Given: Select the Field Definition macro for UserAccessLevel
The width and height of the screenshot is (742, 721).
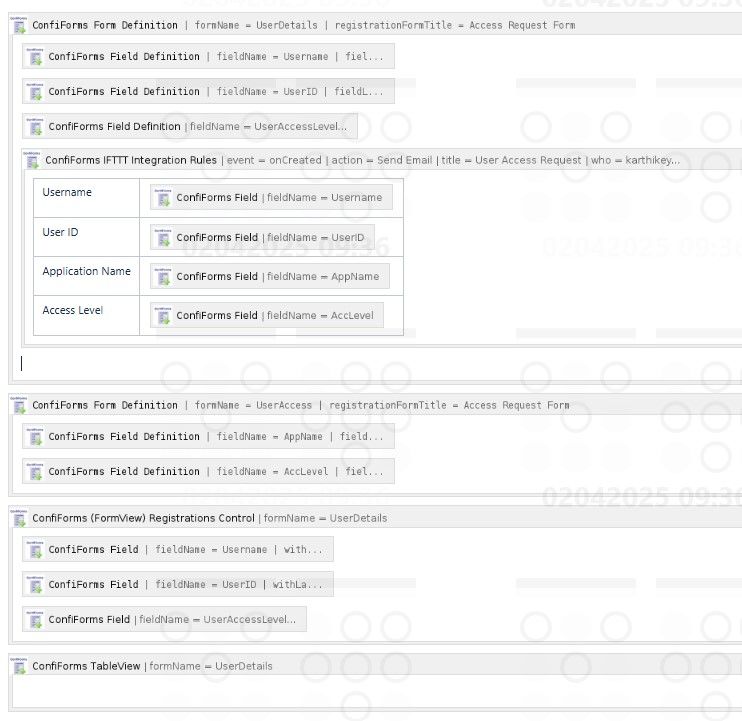Looking at the screenshot, I should 190,126.
